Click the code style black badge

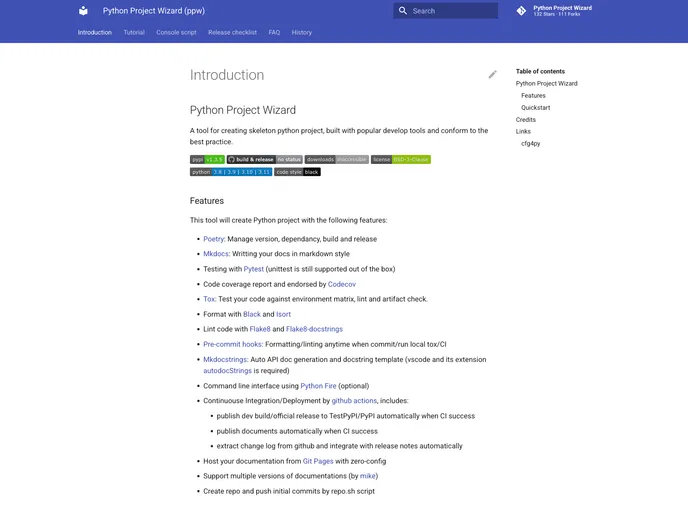297,172
